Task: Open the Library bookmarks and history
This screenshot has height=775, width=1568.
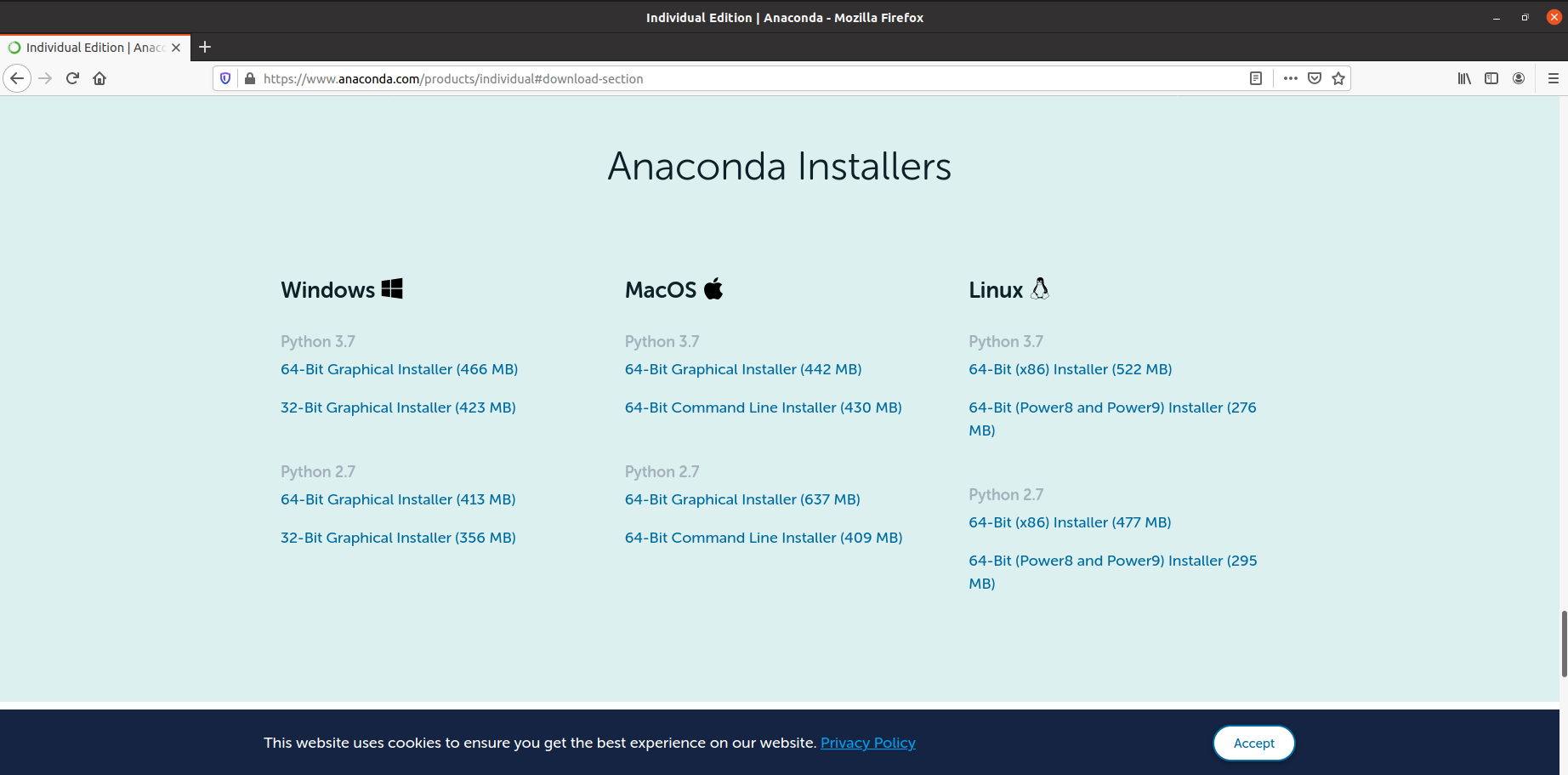Action: pos(1464,78)
